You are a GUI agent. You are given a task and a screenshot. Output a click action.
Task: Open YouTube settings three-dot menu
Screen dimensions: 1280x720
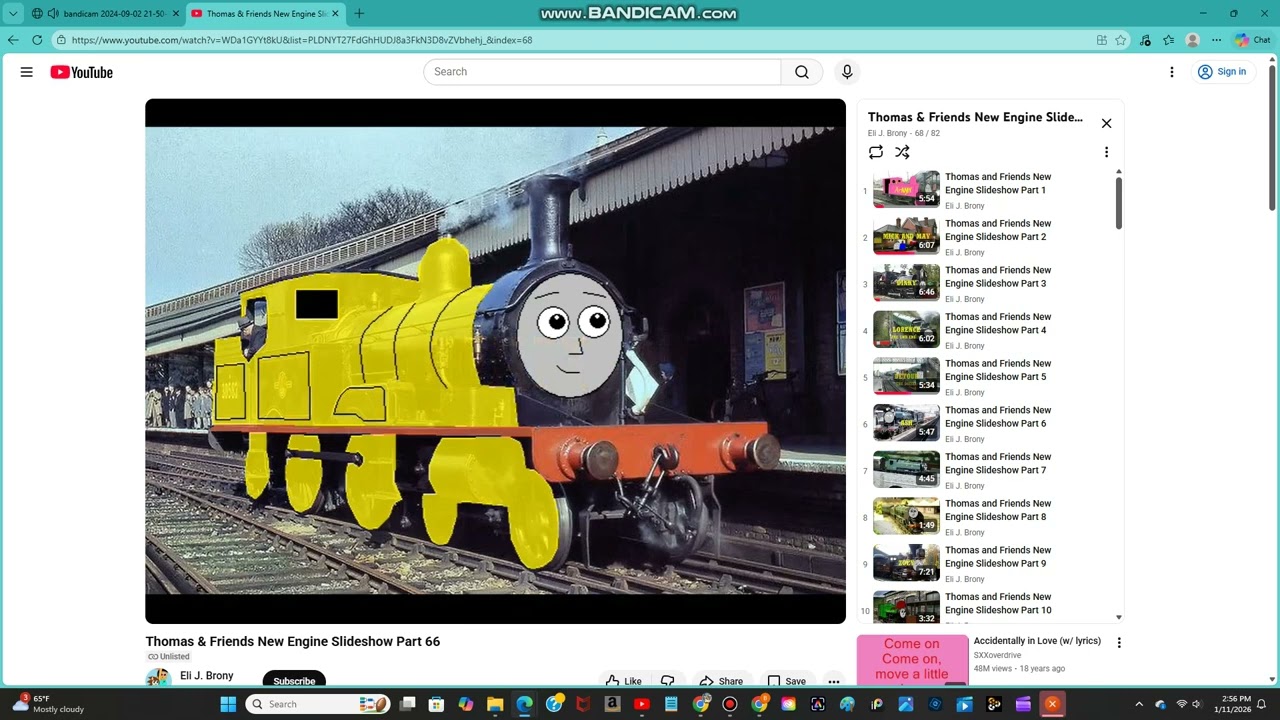[1171, 72]
